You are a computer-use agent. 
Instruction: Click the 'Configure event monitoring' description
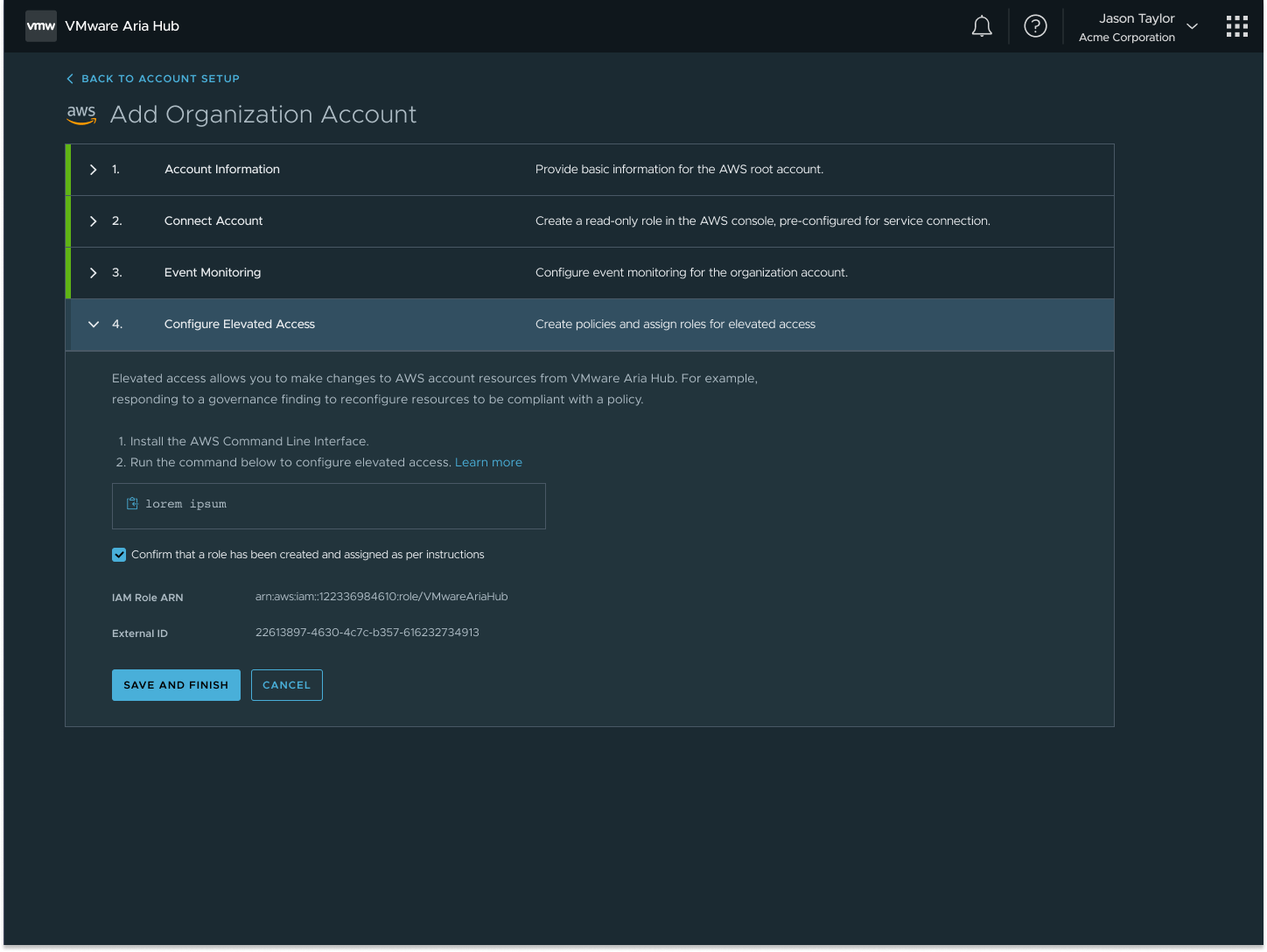click(x=691, y=273)
